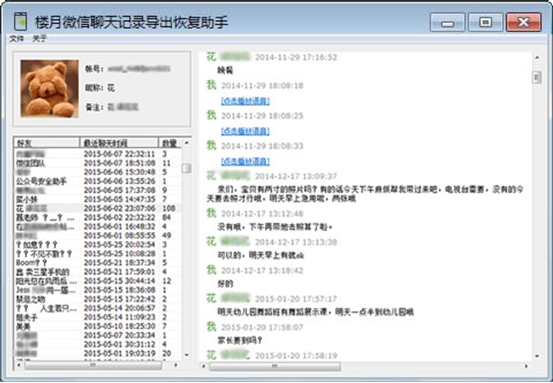The height and width of the screenshot is (383, 553).
Task: Click the message count 84 cell
Action: (x=166, y=218)
